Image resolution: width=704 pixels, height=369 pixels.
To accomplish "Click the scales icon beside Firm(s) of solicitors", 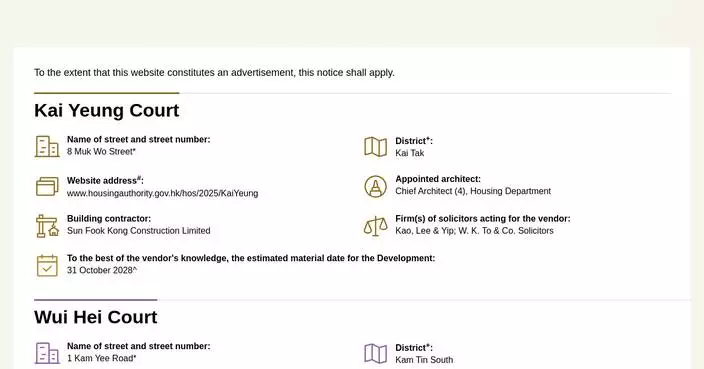I will pyautogui.click(x=375, y=226).
